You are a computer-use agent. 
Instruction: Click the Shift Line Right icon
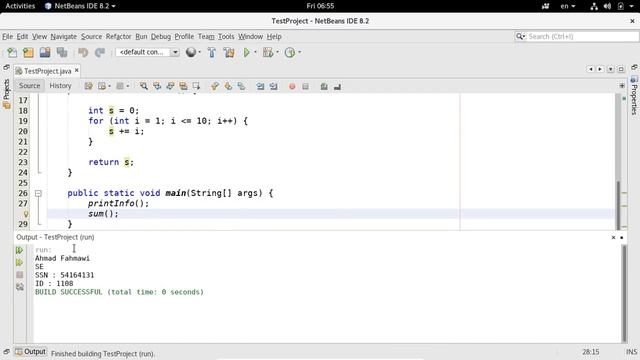click(x=273, y=86)
